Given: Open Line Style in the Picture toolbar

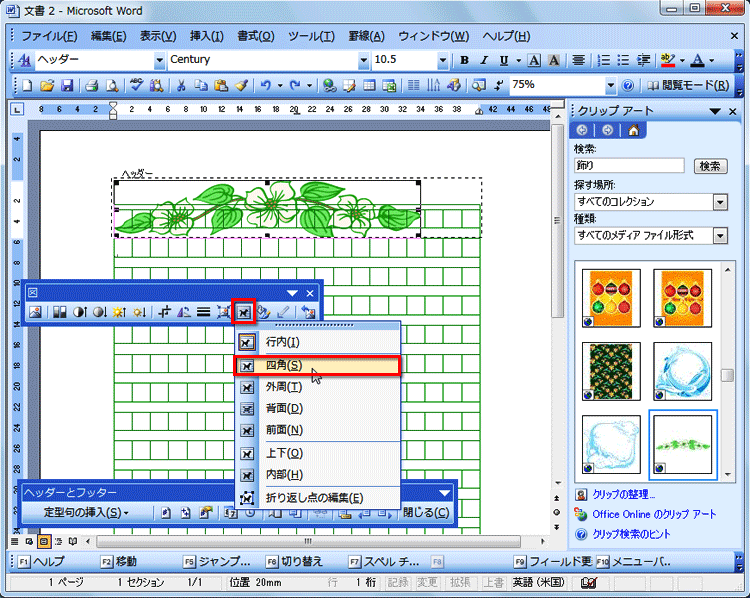Looking at the screenshot, I should tap(203, 312).
